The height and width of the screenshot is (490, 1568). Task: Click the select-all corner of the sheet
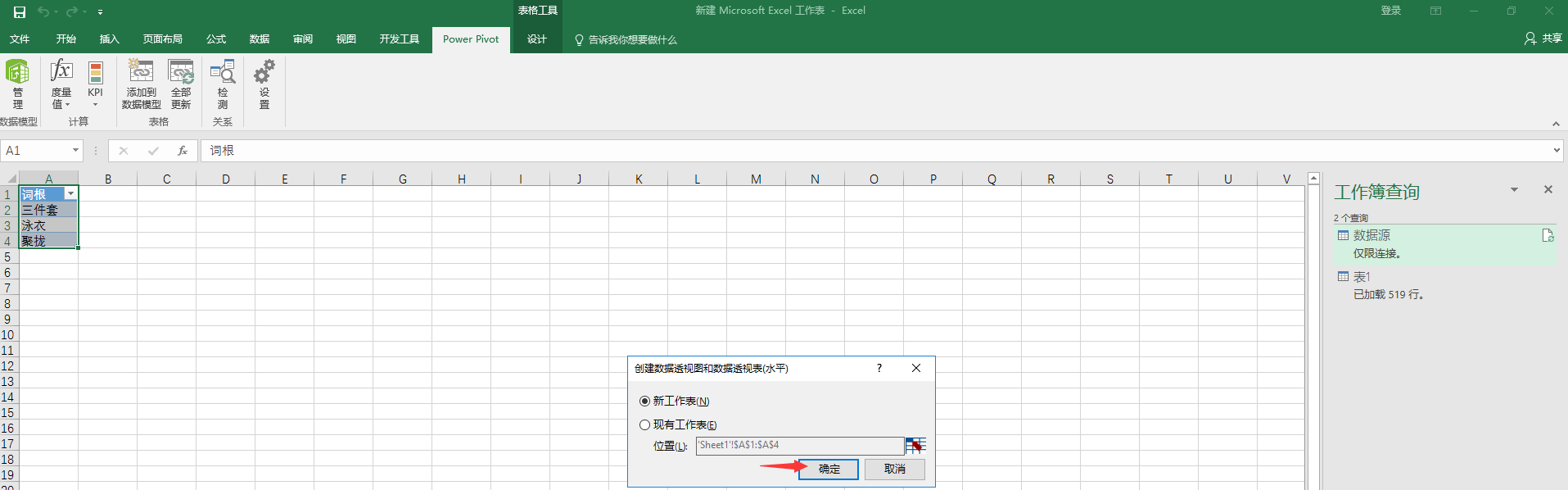click(9, 179)
